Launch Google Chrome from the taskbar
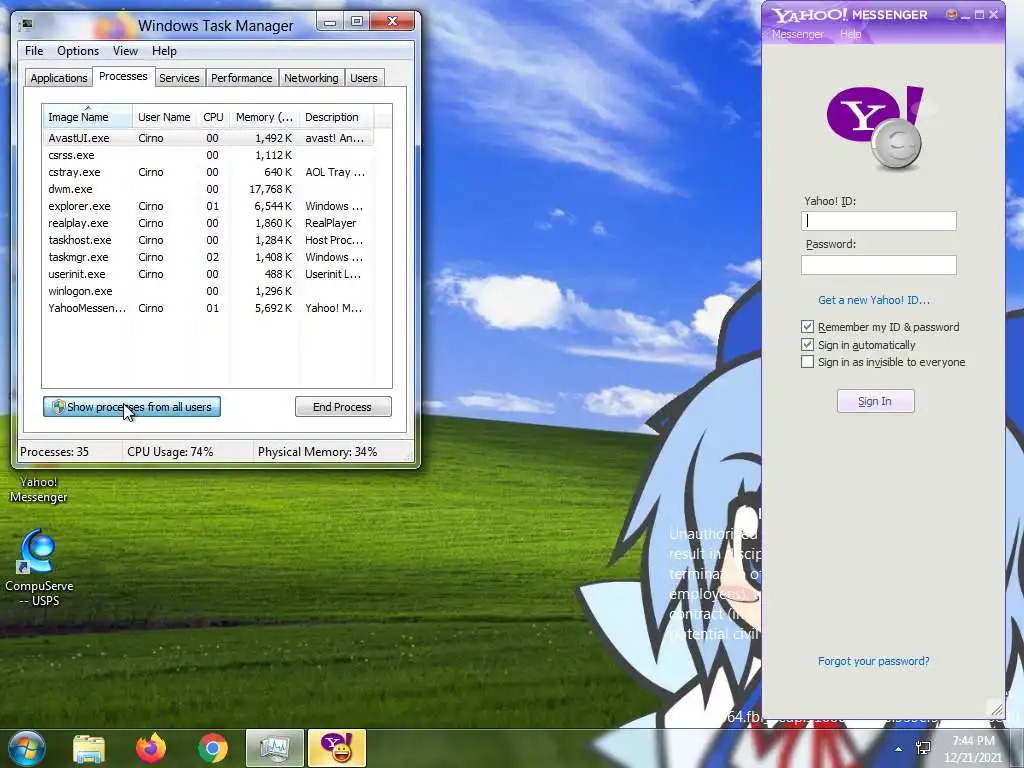1024x768 pixels. tap(213, 748)
